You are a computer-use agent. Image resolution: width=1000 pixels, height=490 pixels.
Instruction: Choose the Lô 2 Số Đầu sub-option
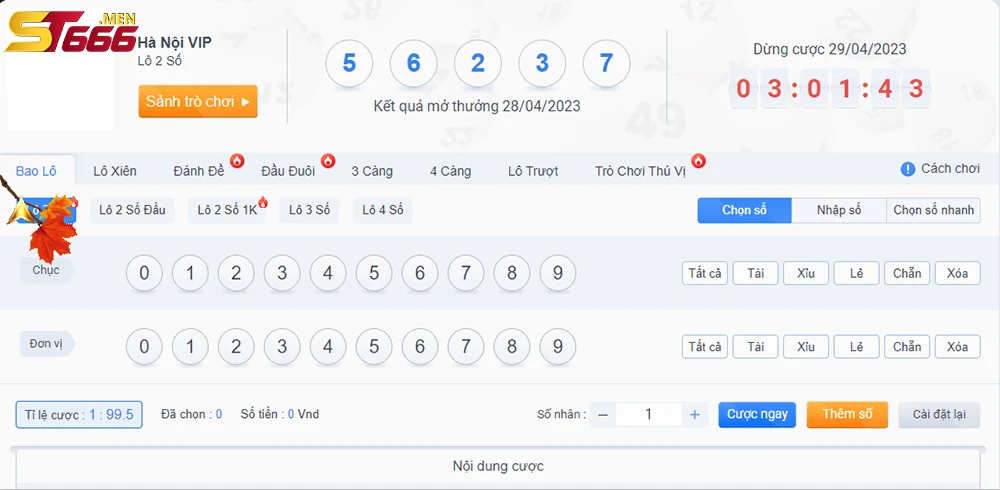point(132,210)
